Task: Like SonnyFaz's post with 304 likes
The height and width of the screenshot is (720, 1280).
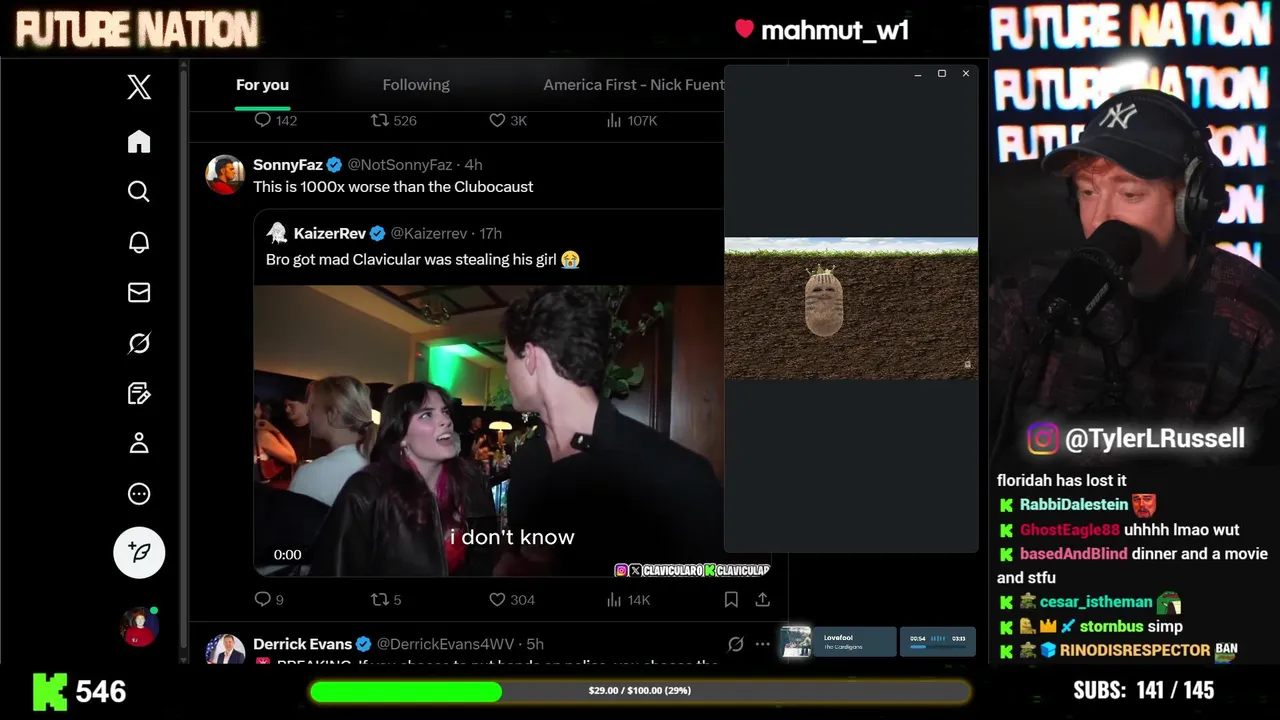Action: tap(511, 599)
